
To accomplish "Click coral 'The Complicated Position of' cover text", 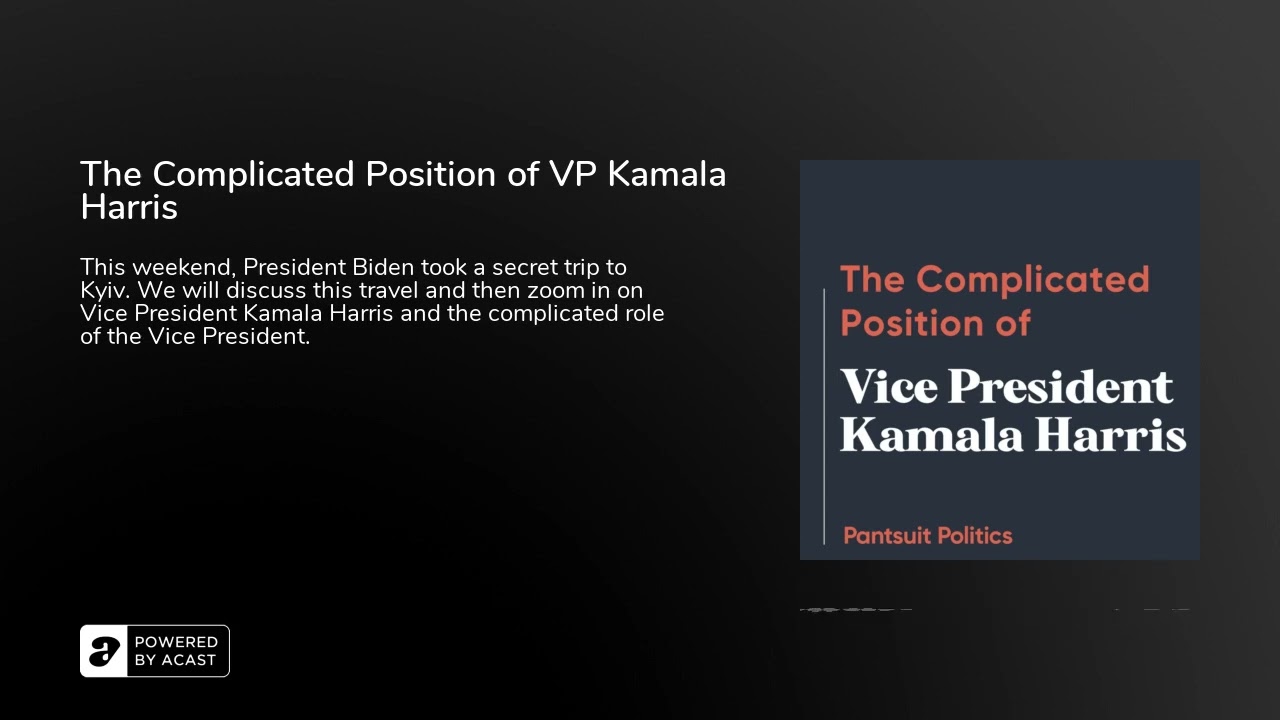I will (994, 301).
